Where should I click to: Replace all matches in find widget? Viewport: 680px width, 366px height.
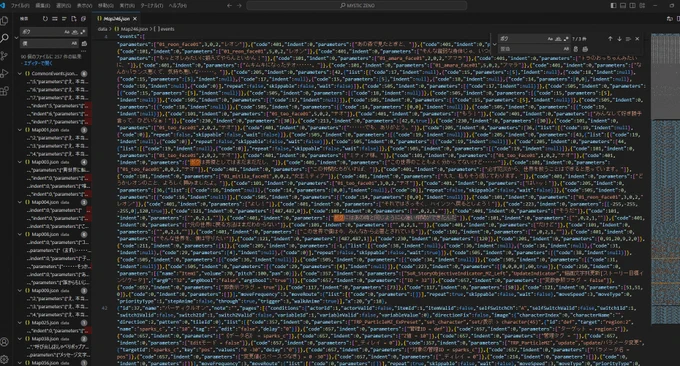tap(585, 49)
